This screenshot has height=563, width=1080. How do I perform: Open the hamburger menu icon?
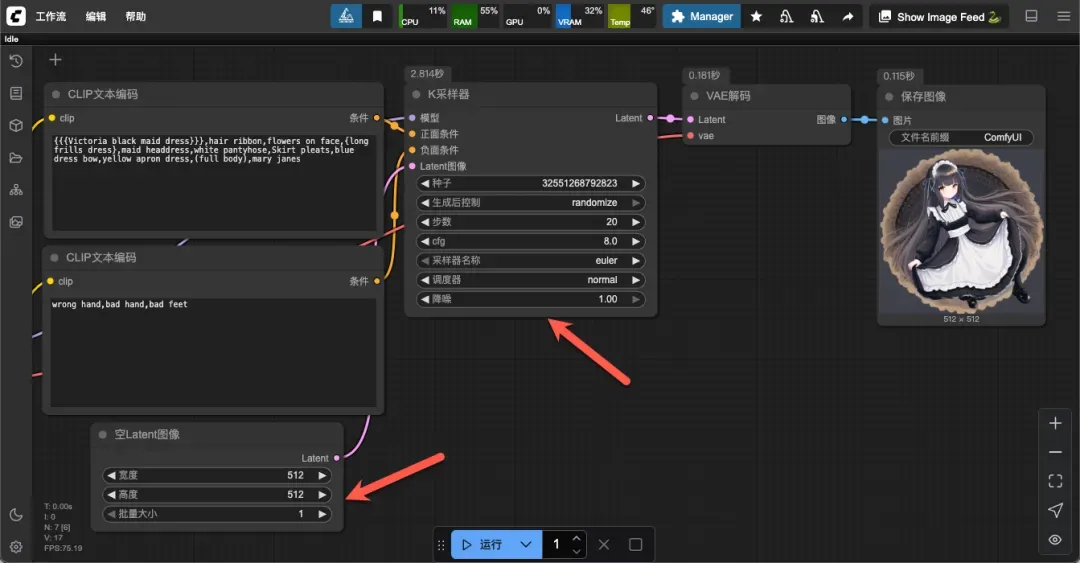(x=1063, y=16)
